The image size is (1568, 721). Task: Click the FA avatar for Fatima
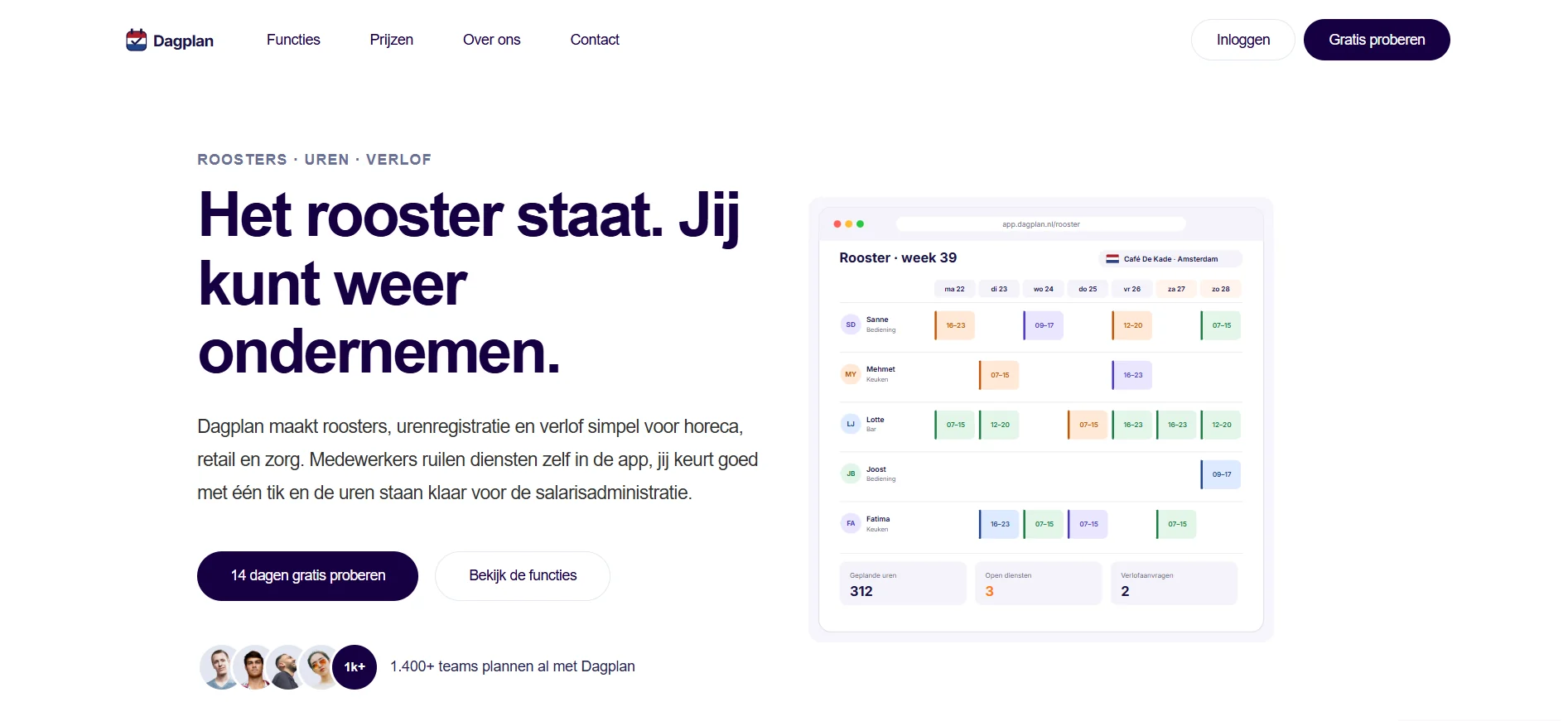tap(851, 523)
